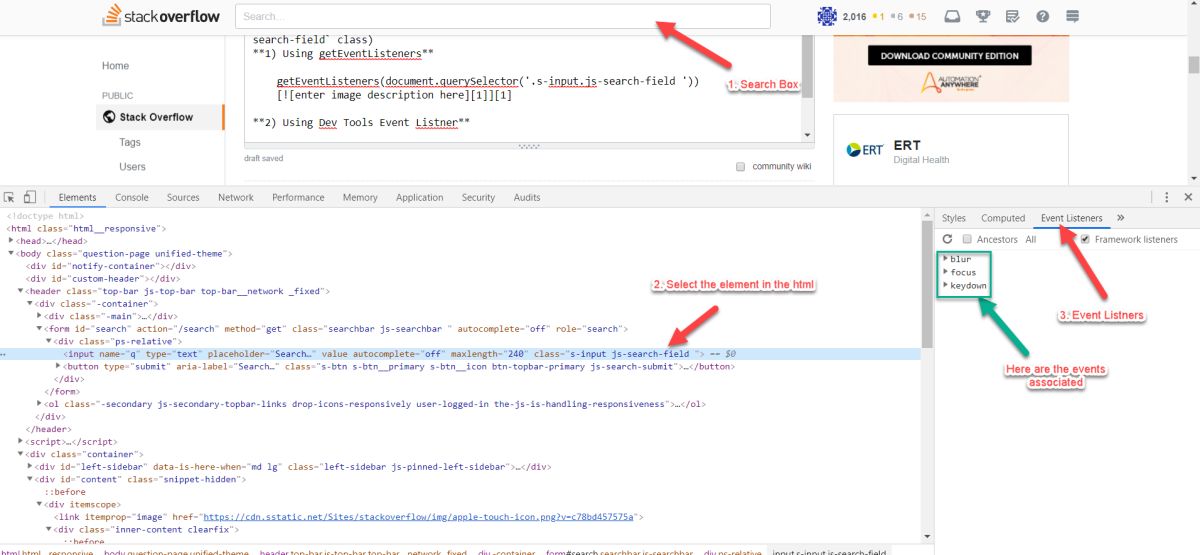Screen dimensions: 1200x555
Task: Click Download Community Edition button
Action: (950, 56)
